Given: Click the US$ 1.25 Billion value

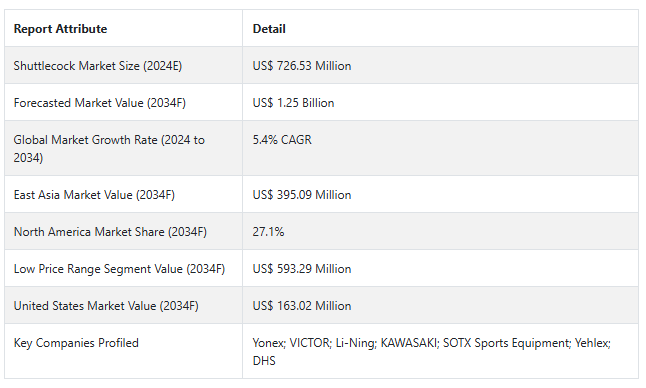Looking at the screenshot, I should pyautogui.click(x=293, y=103).
